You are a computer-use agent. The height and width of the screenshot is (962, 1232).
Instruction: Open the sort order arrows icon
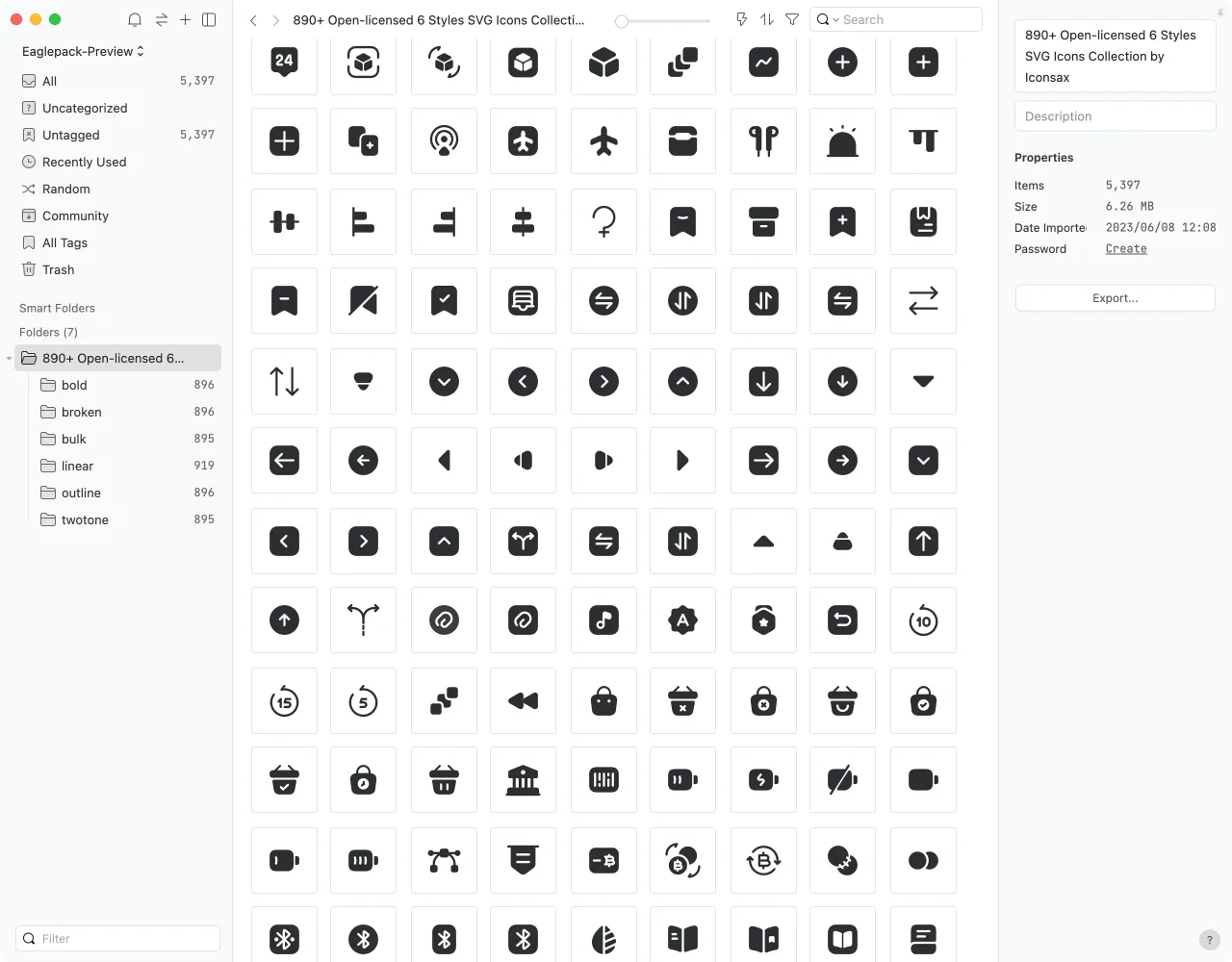[767, 19]
